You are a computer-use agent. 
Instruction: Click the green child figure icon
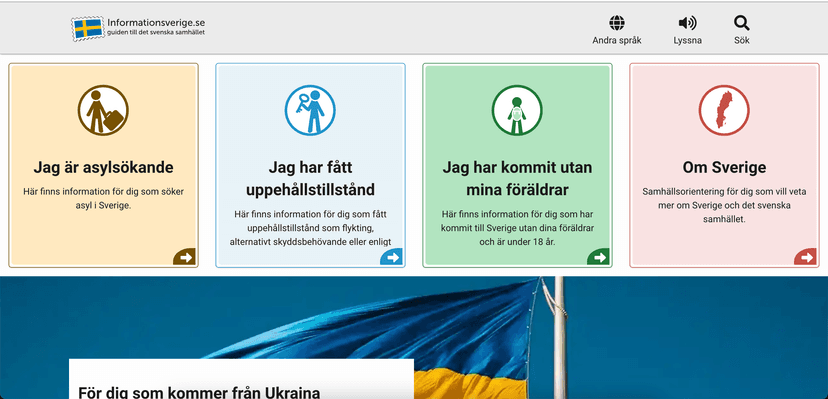517,110
